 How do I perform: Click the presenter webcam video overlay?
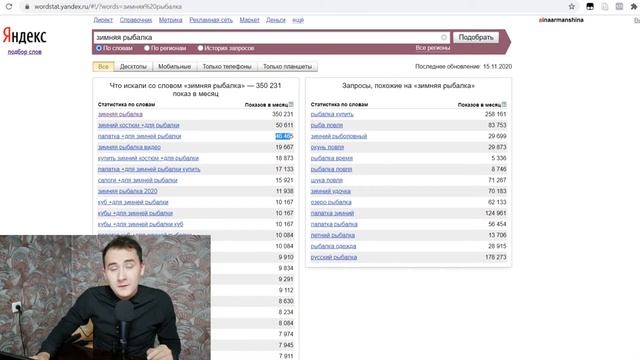click(x=105, y=298)
